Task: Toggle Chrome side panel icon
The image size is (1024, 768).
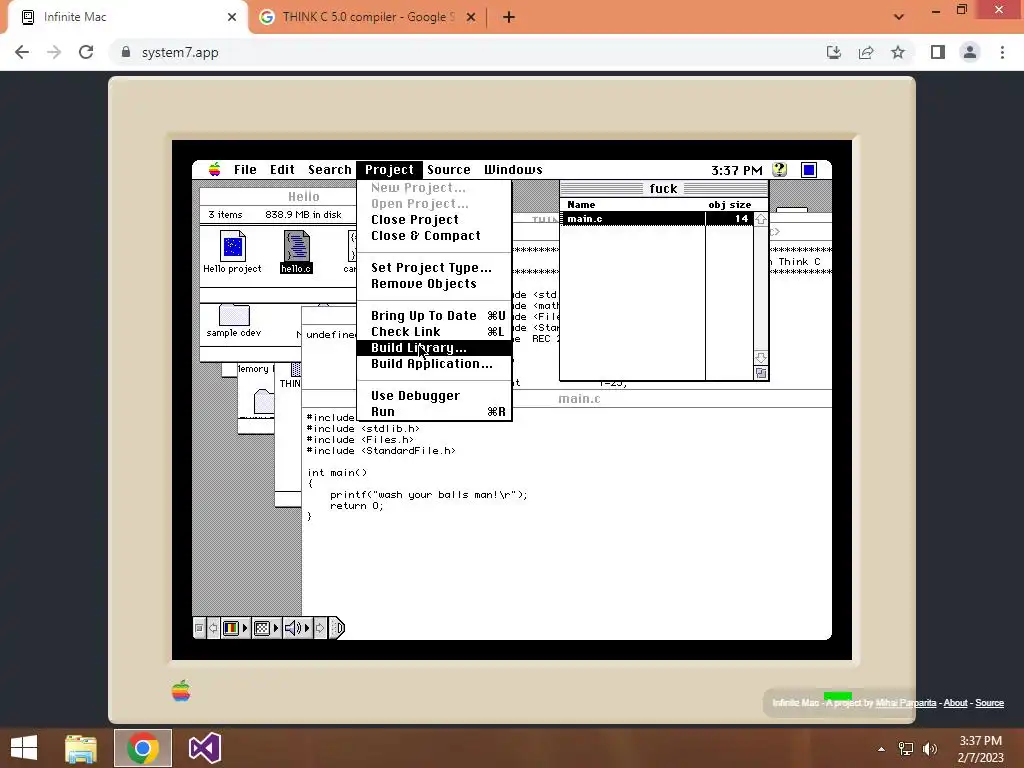Action: point(938,52)
